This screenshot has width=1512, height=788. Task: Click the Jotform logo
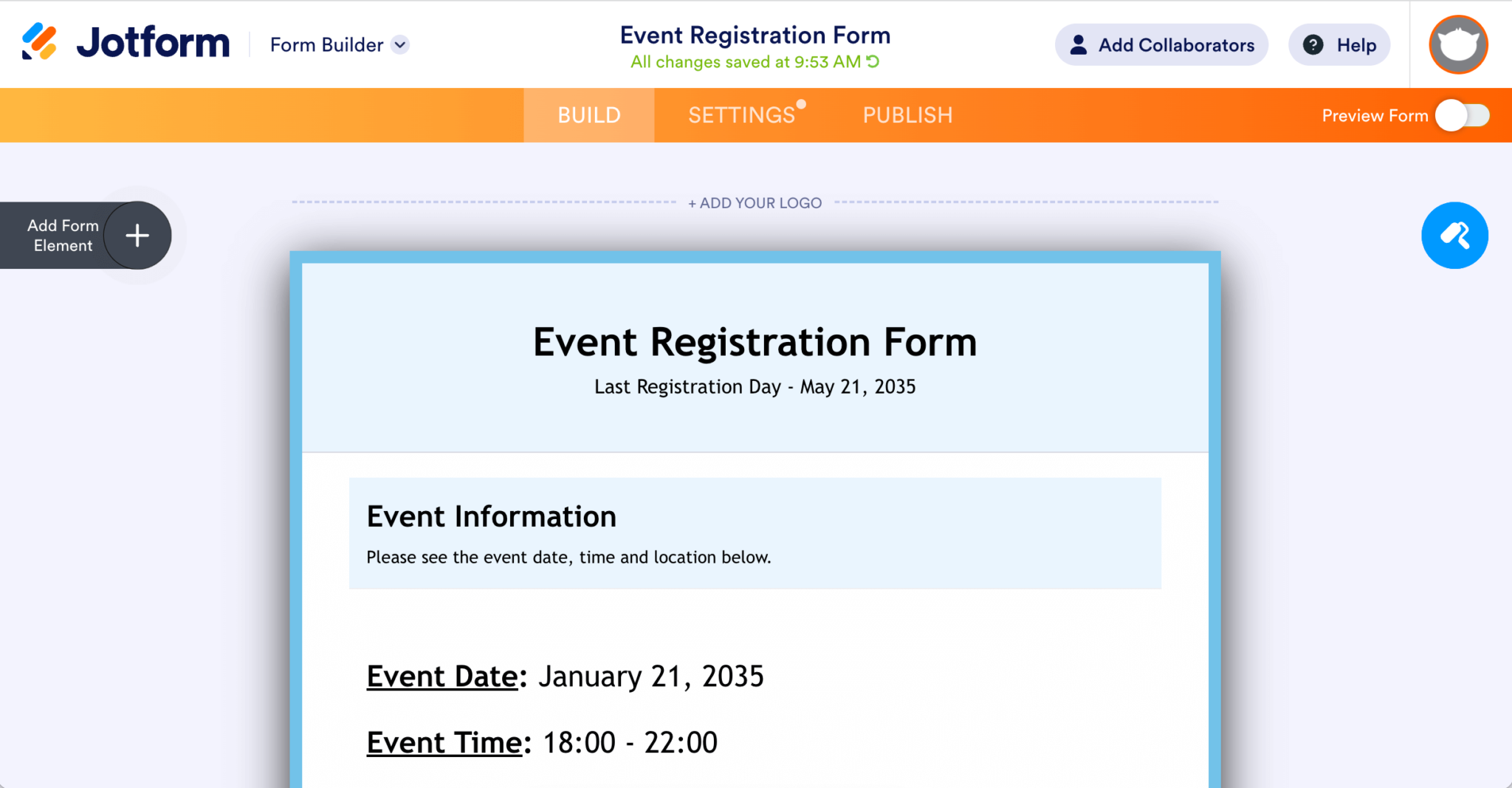pos(126,43)
